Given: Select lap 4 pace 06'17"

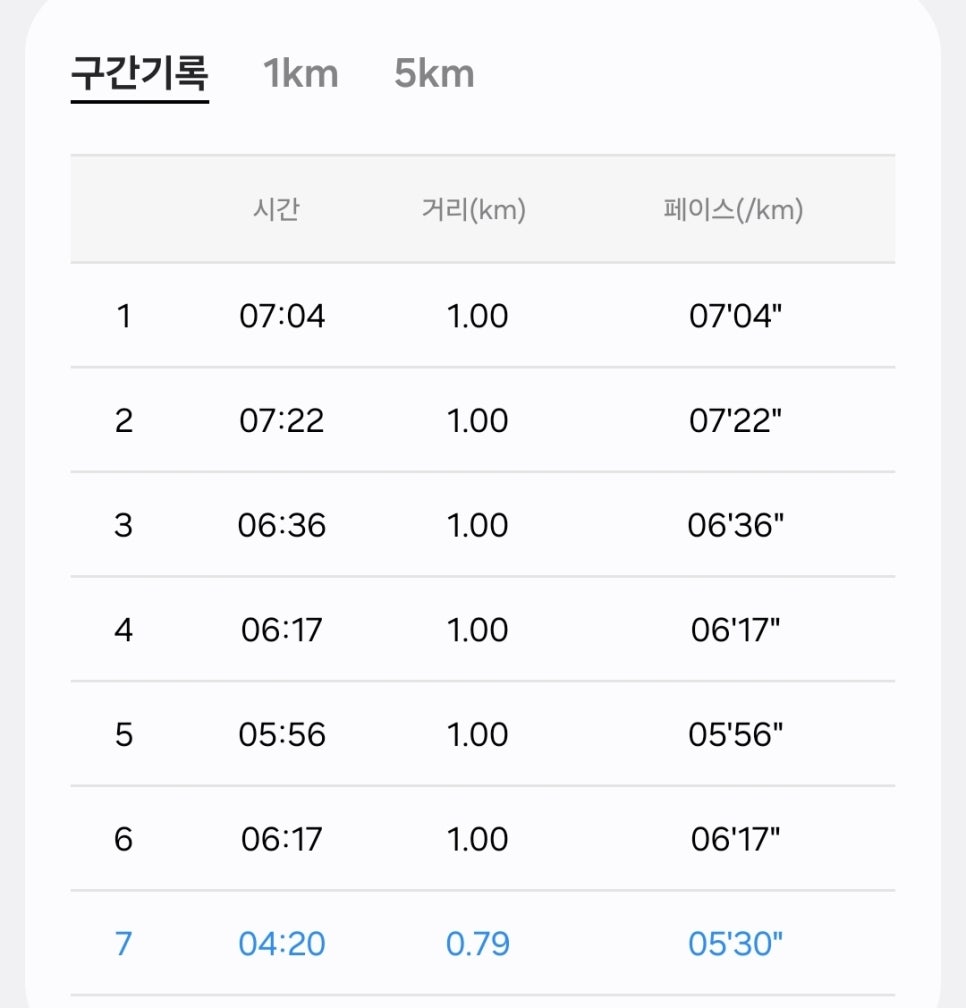Looking at the screenshot, I should pyautogui.click(x=736, y=630).
